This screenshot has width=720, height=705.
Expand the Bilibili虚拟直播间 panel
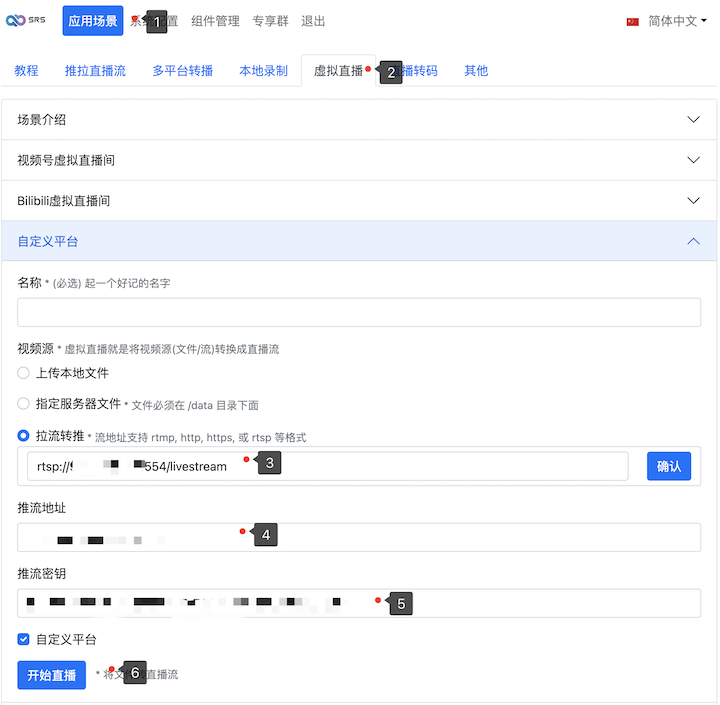(x=359, y=201)
